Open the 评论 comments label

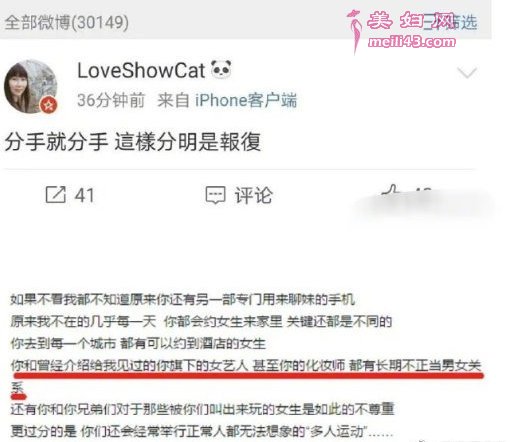pos(253,195)
